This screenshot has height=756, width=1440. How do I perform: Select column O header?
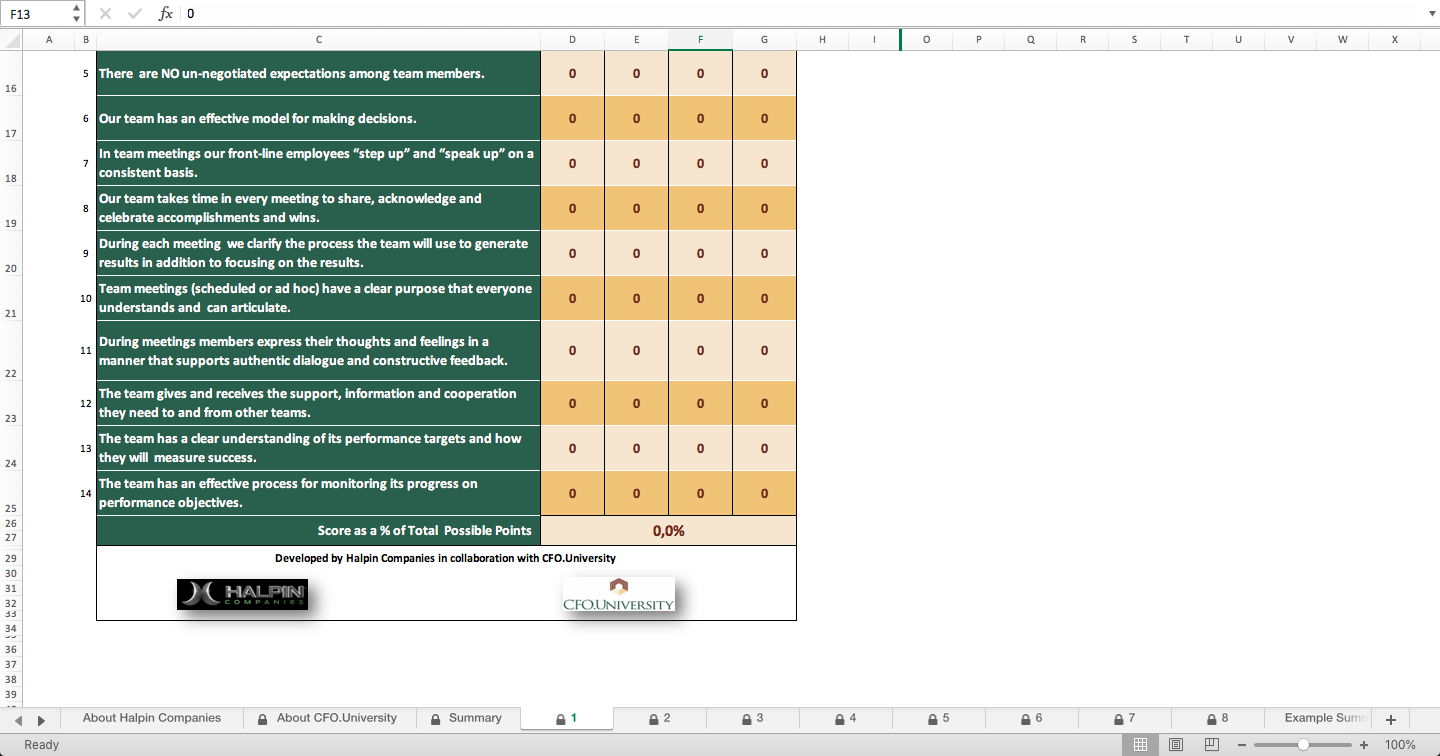[x=926, y=39]
